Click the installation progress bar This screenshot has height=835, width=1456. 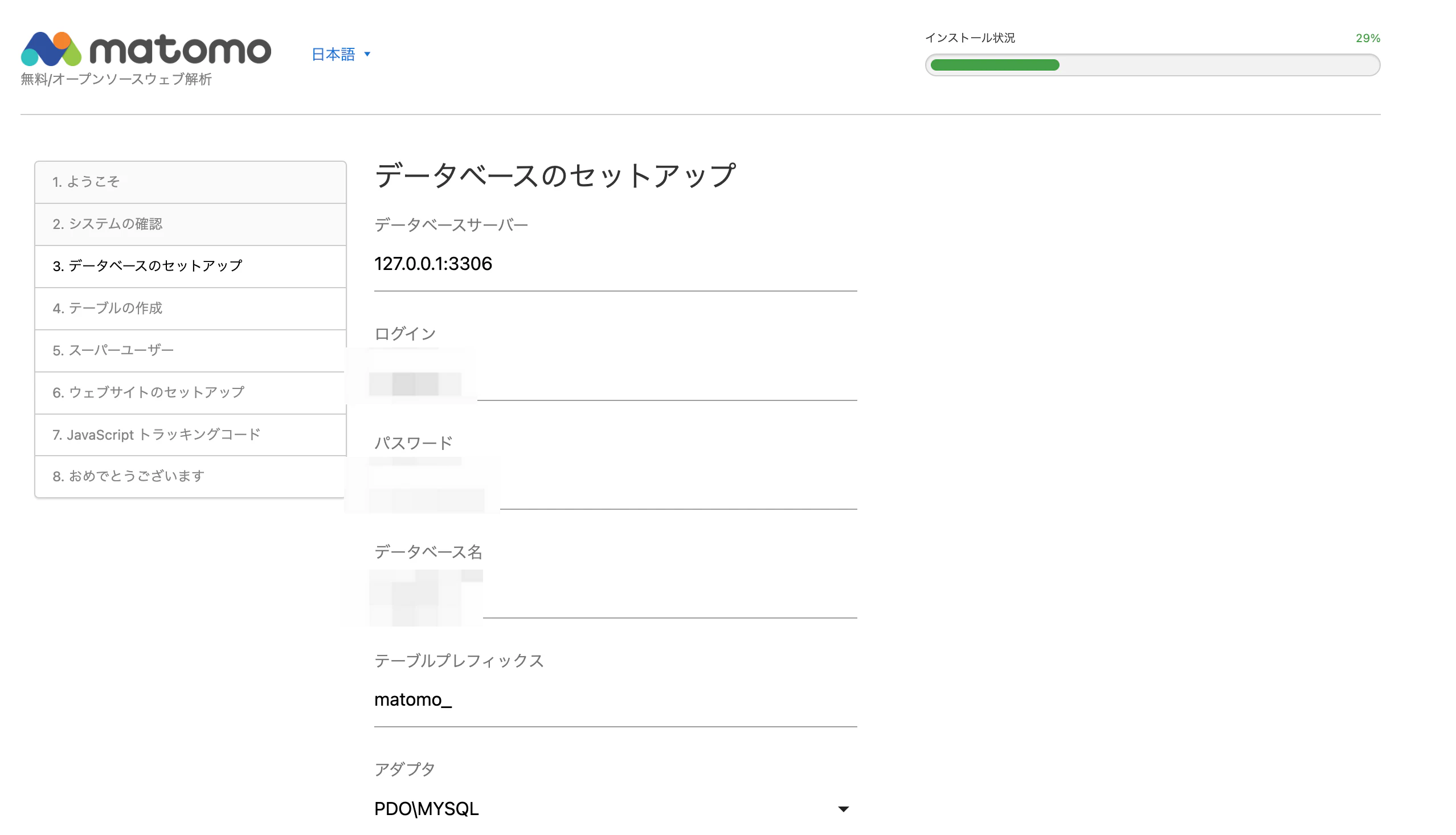[1152, 65]
